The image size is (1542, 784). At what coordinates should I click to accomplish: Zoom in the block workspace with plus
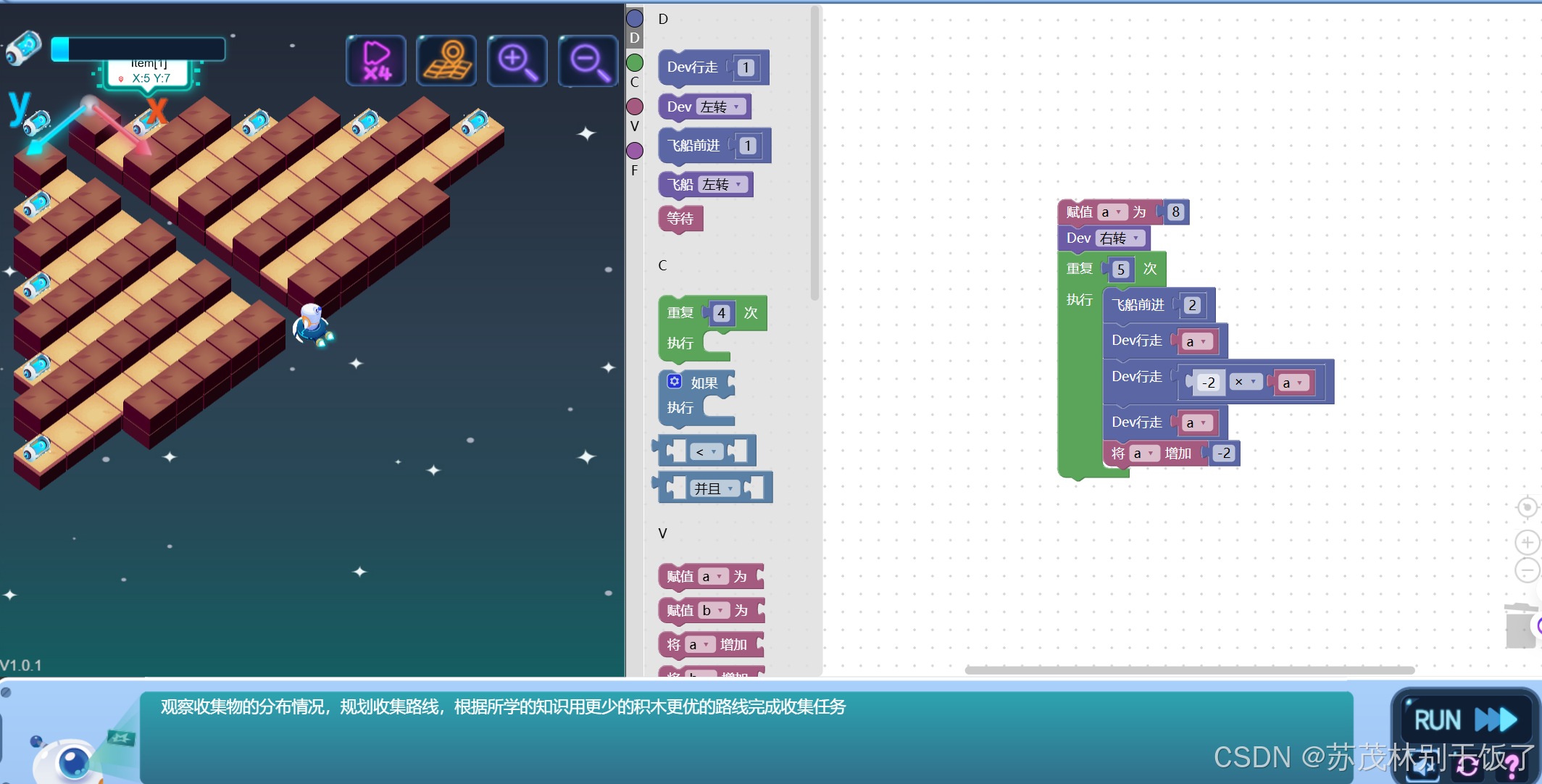pos(1527,542)
